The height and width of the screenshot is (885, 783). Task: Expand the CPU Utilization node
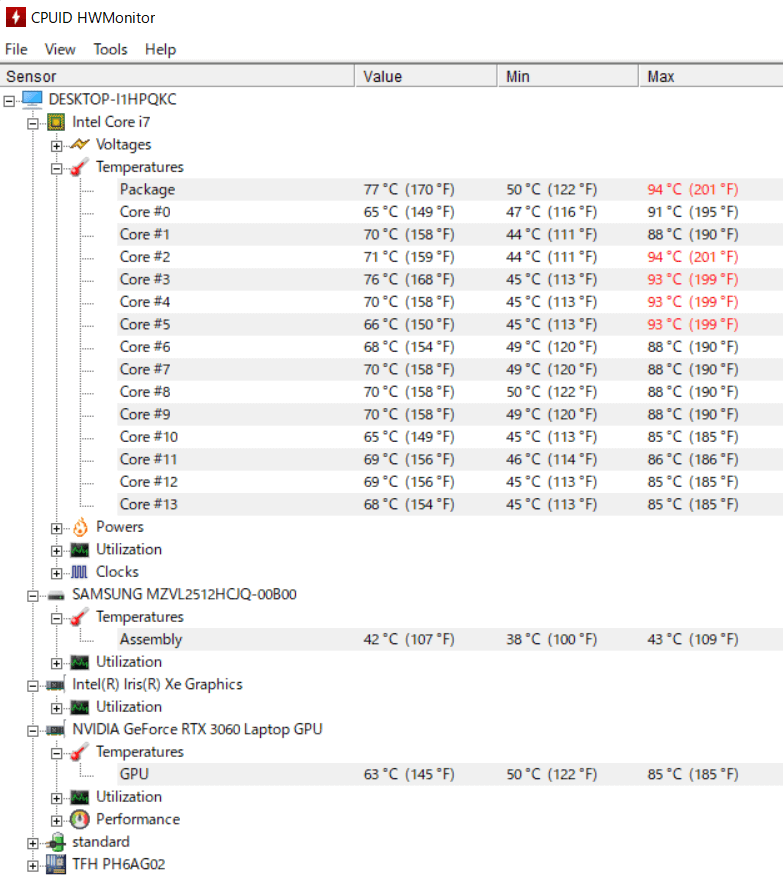click(56, 551)
